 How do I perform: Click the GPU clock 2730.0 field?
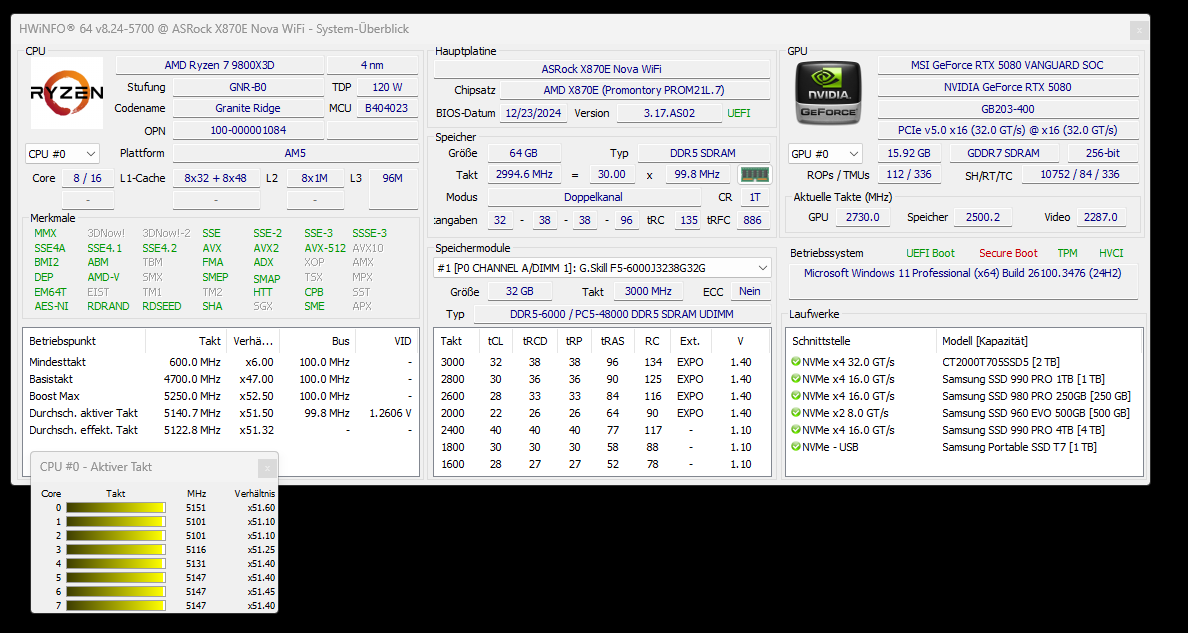862,217
